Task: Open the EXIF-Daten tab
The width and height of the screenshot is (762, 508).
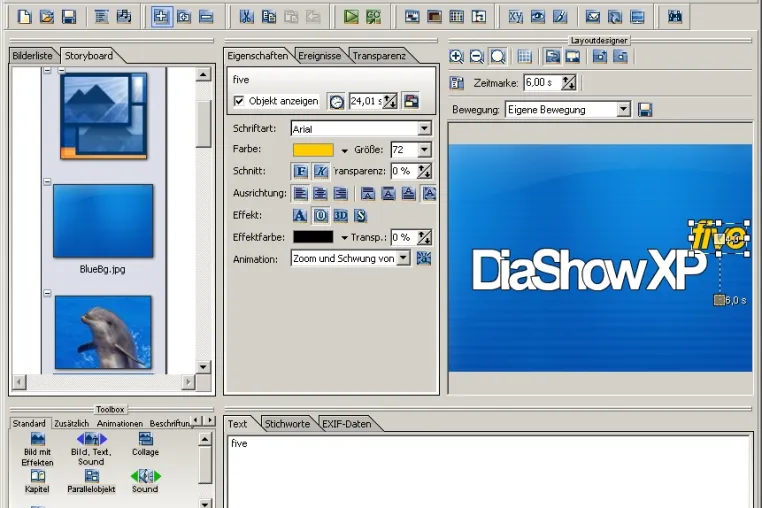Action: tap(346, 424)
